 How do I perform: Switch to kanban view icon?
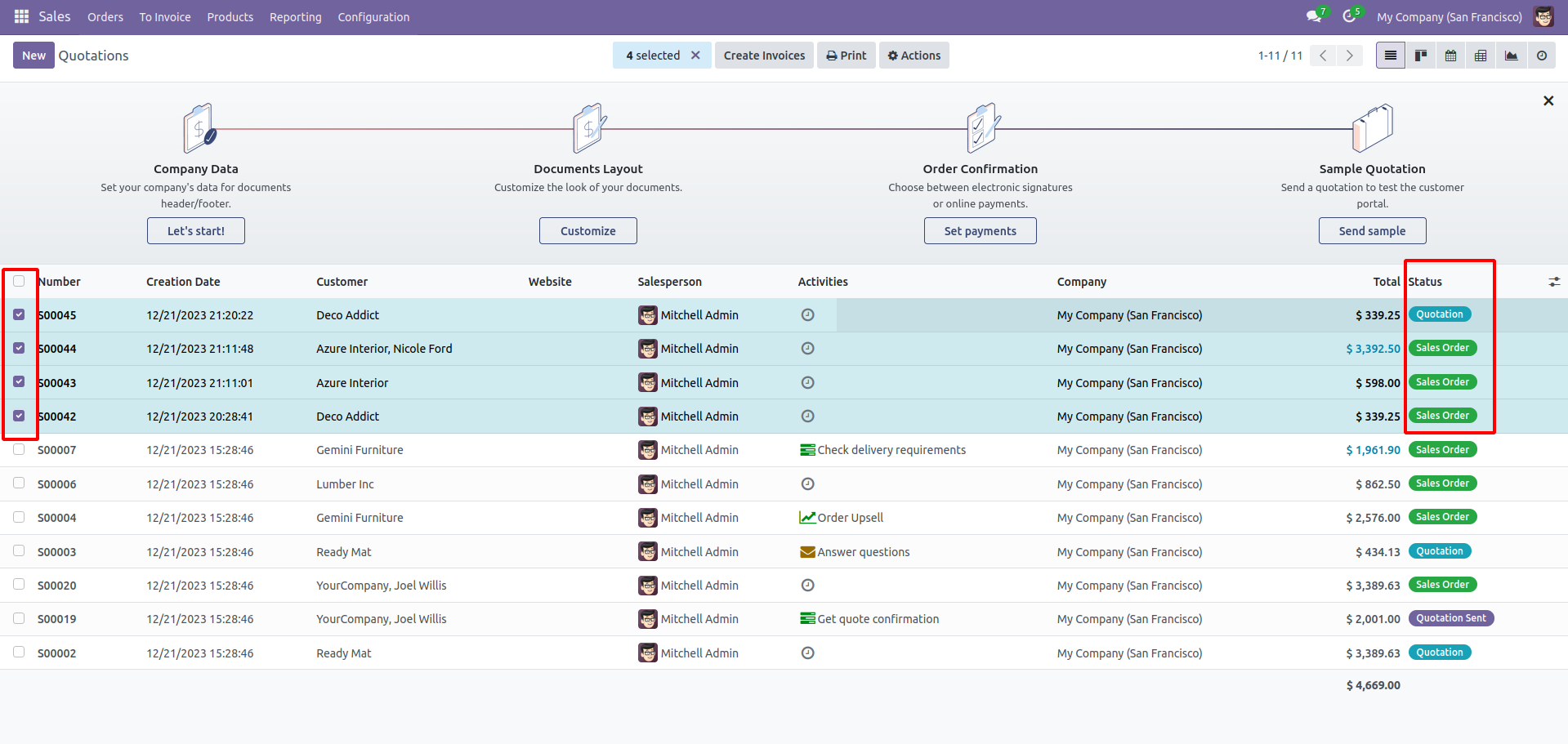tap(1421, 56)
